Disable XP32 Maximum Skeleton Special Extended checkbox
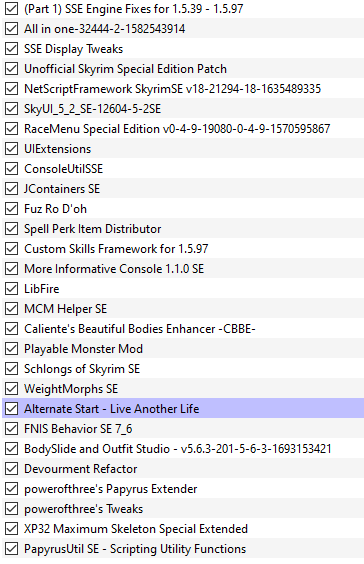This screenshot has width=364, height=564. [12, 529]
